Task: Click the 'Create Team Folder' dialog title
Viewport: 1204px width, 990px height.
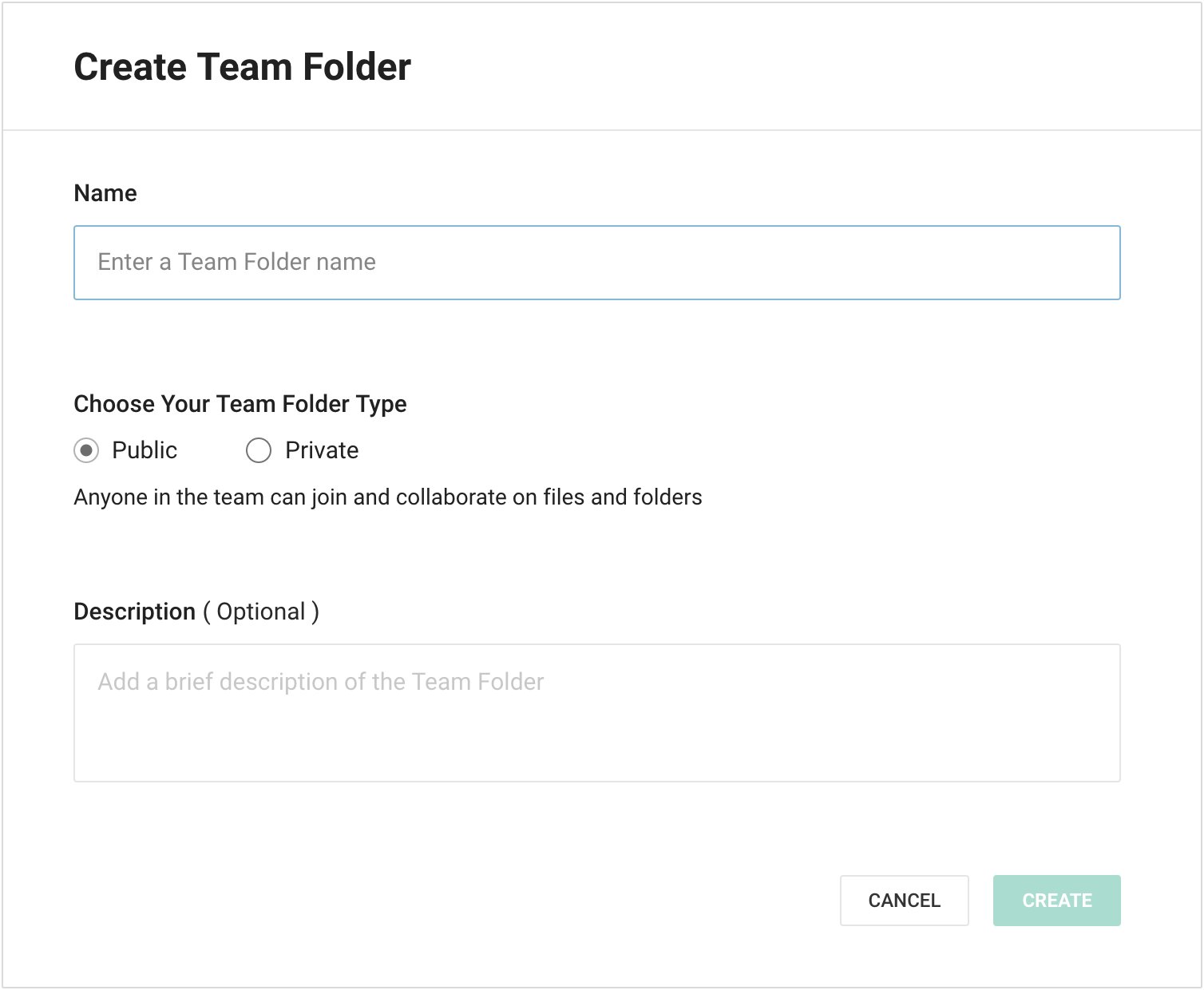Action: pyautogui.click(x=243, y=67)
